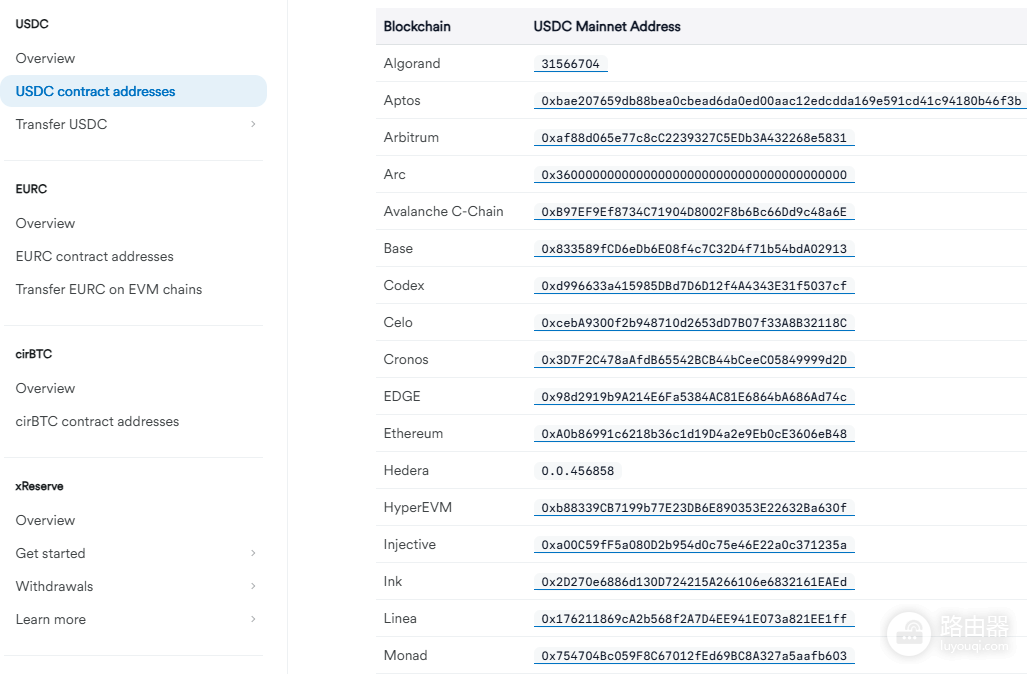
Task: Open Learn more under xReserve
Action: tap(50, 619)
